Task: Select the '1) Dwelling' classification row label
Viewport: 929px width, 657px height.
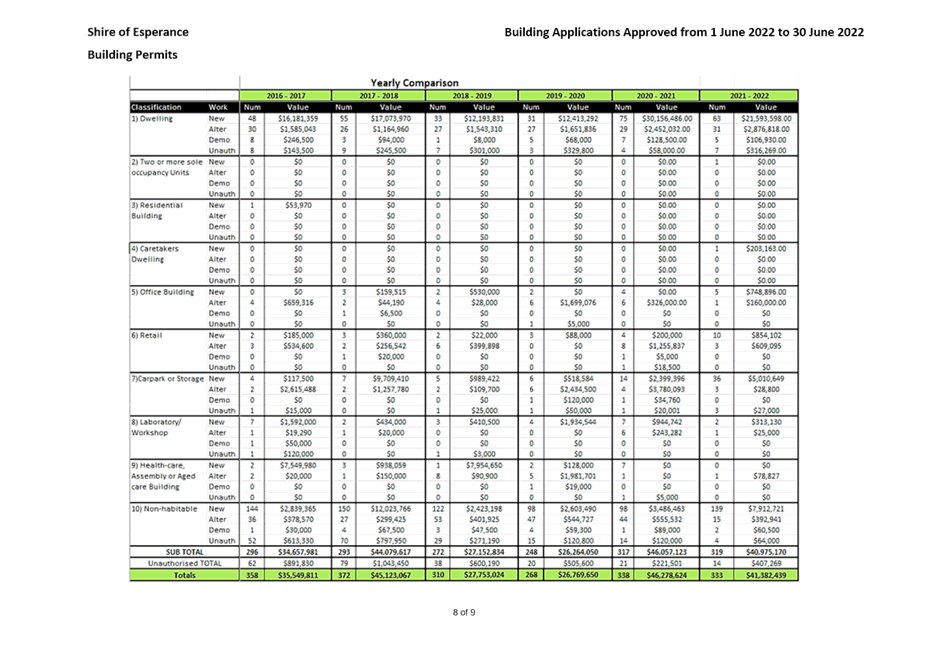Action: pyautogui.click(x=152, y=118)
